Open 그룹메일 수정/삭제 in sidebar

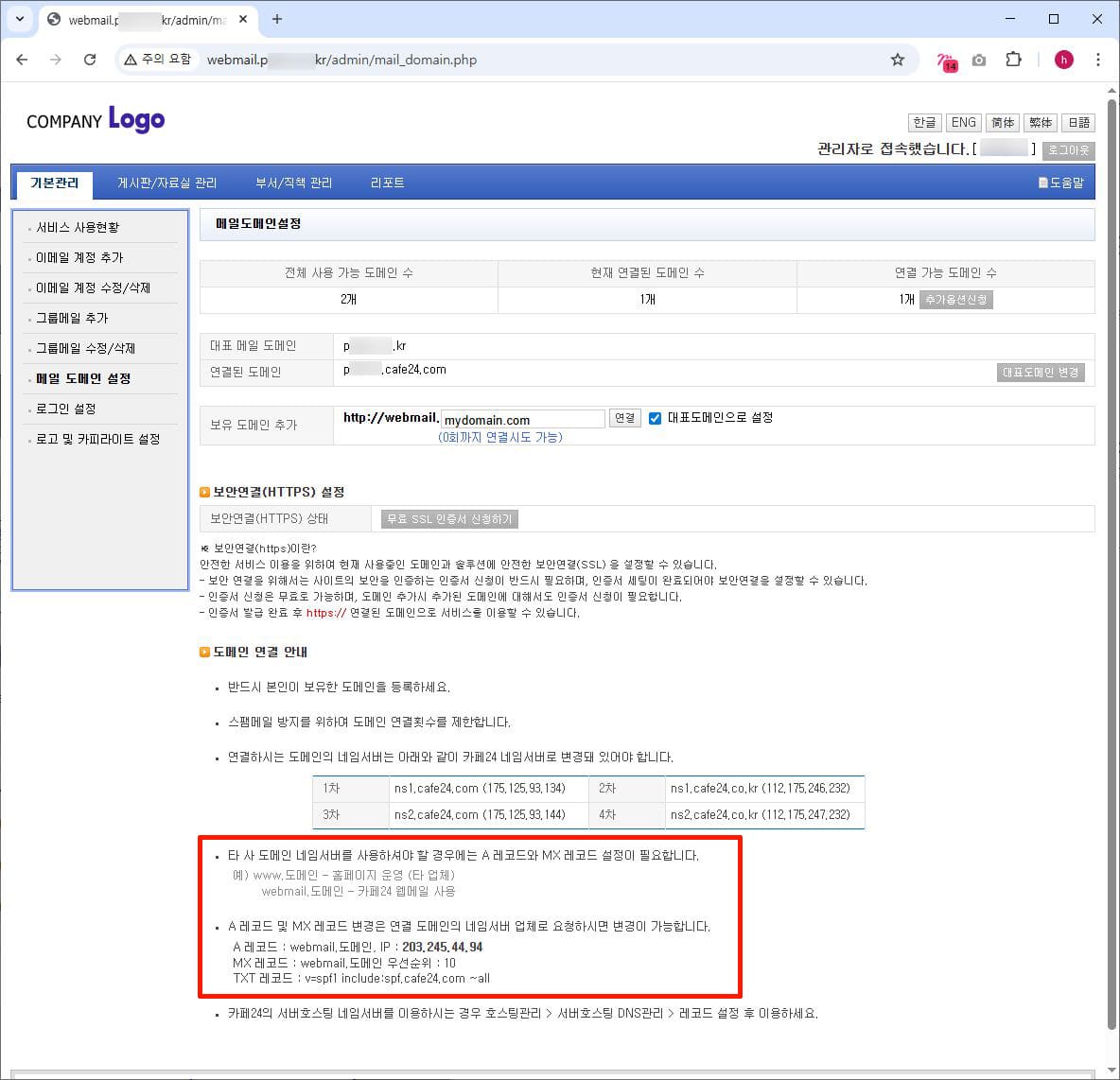pyautogui.click(x=86, y=348)
